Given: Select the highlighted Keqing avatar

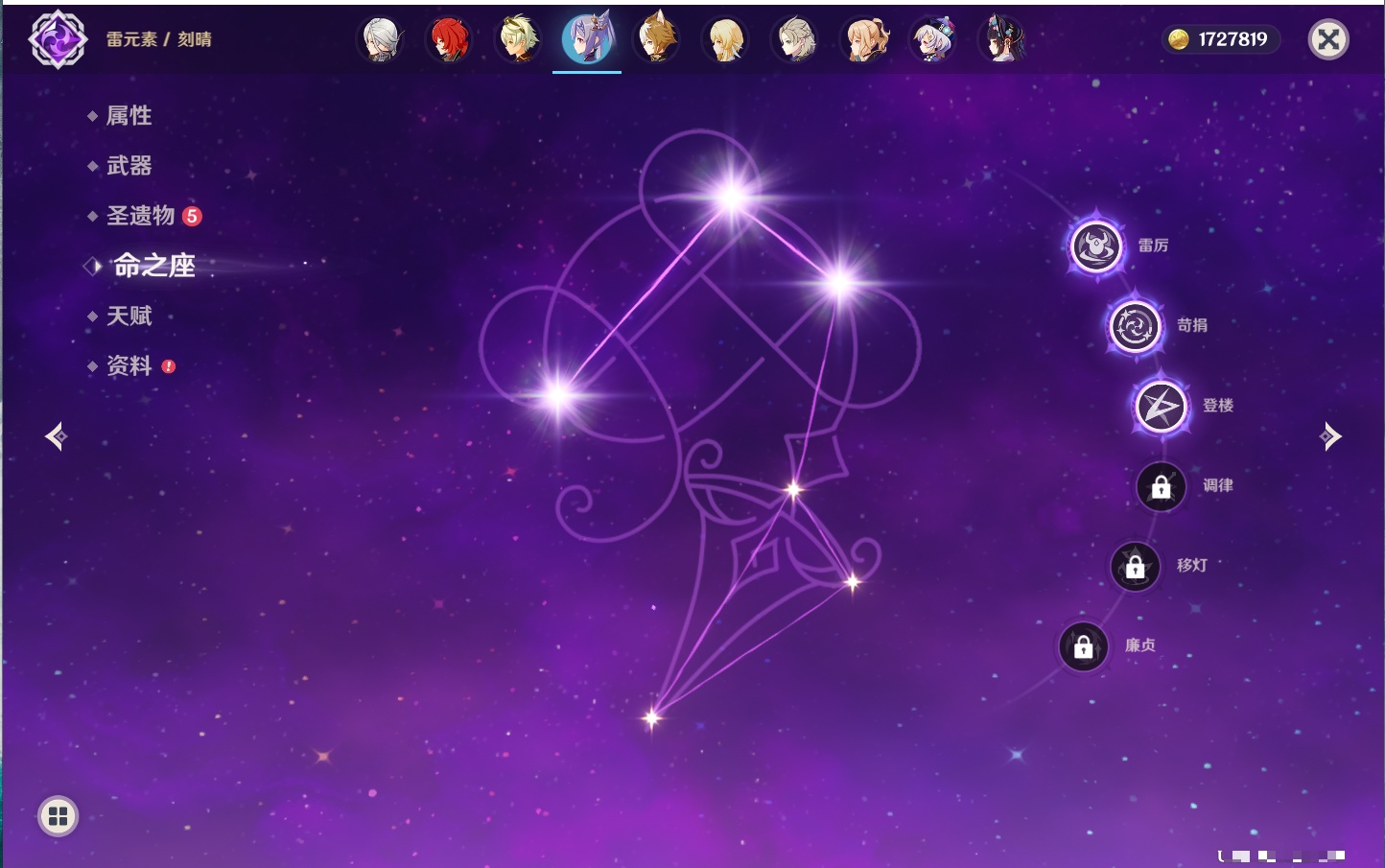Looking at the screenshot, I should click(x=587, y=39).
